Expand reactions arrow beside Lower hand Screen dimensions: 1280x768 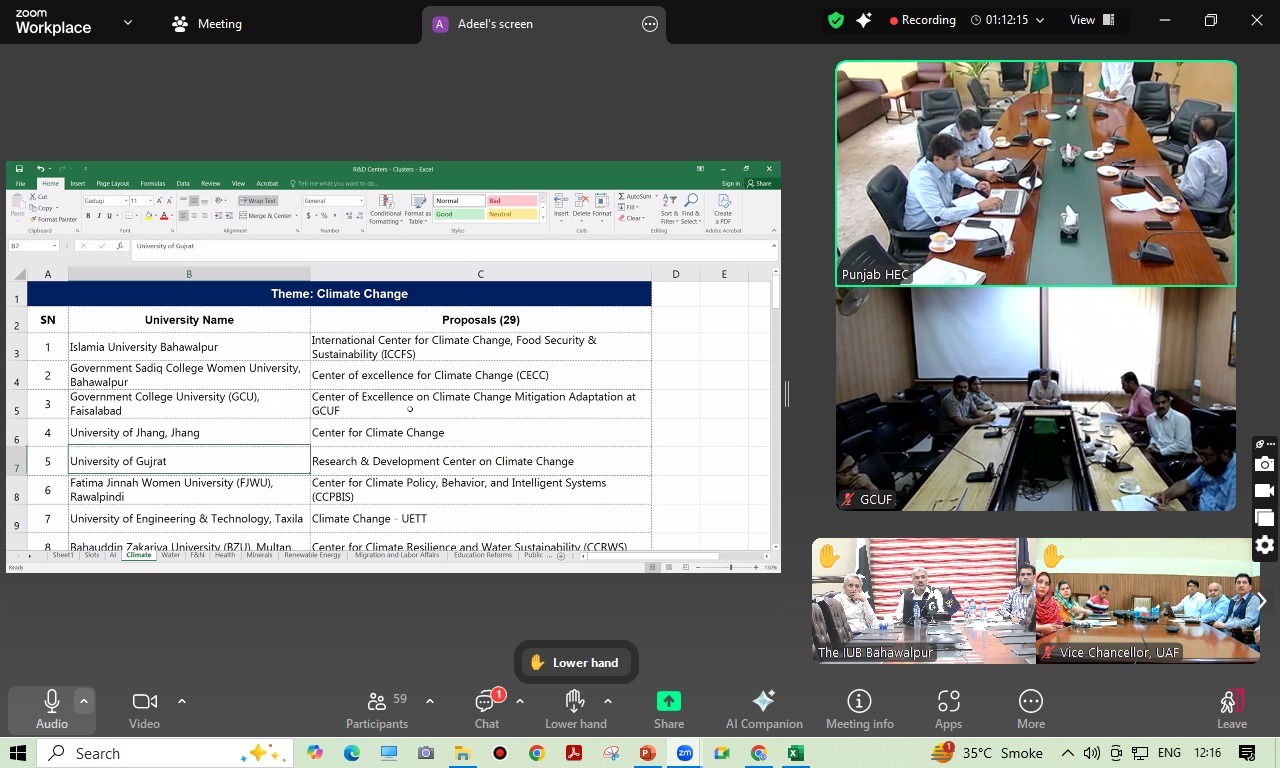[608, 701]
